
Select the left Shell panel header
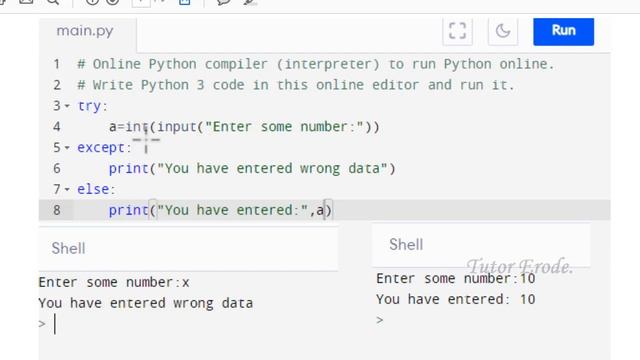[188, 248]
